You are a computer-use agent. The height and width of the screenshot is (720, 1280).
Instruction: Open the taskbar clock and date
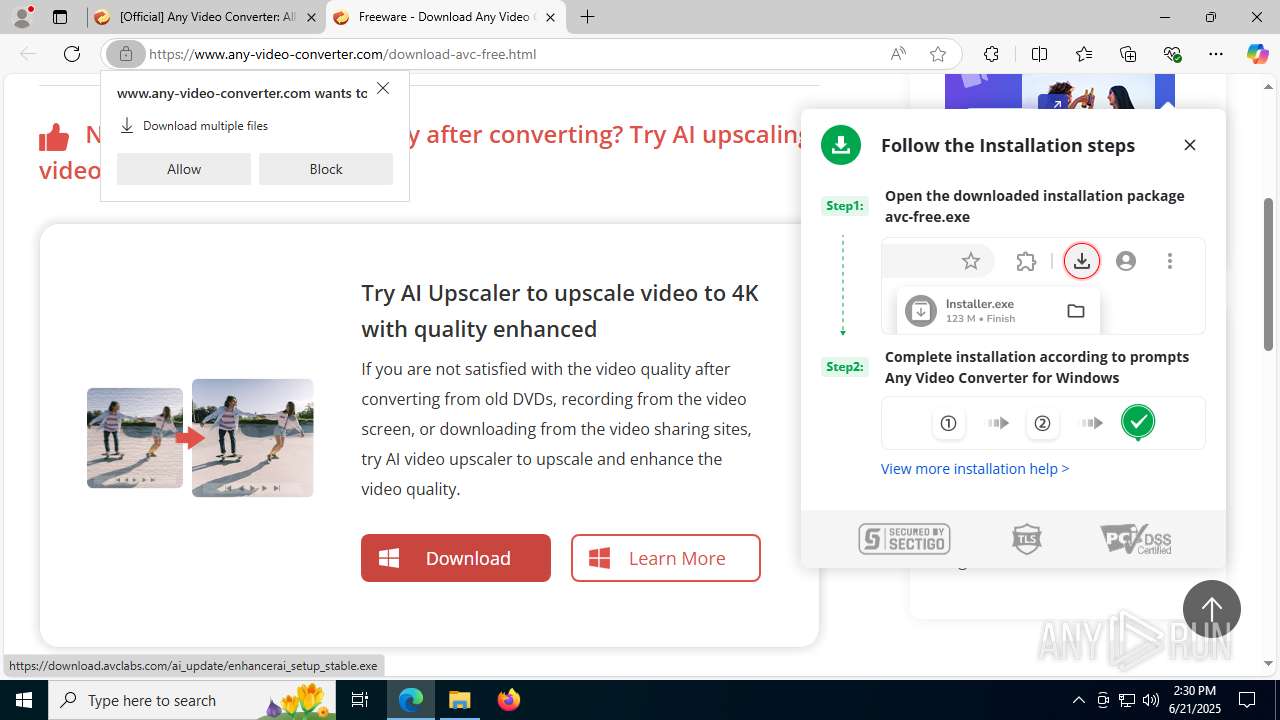tap(1194, 700)
